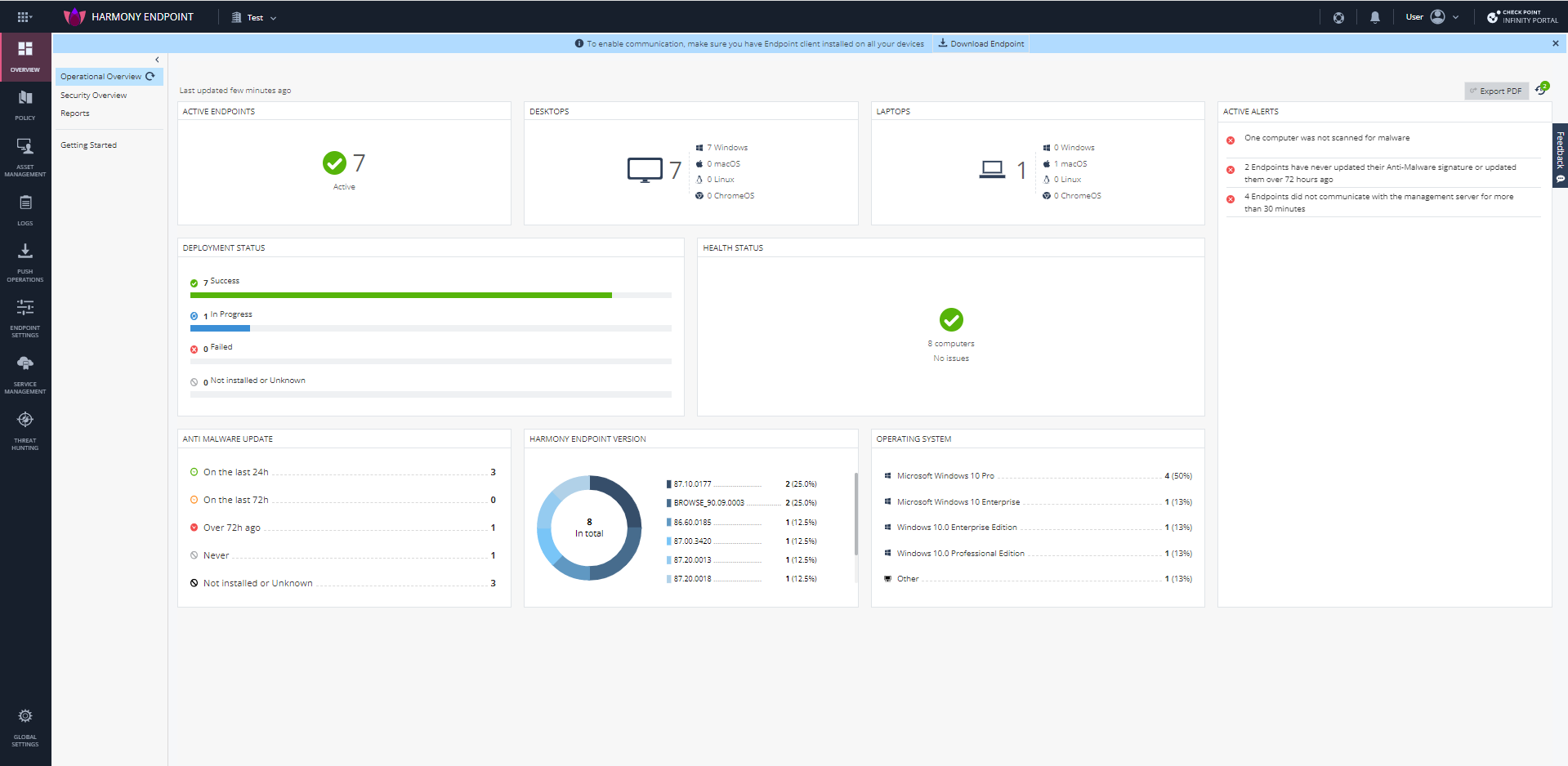
Task: Dismiss the blue info banner
Action: [1555, 43]
